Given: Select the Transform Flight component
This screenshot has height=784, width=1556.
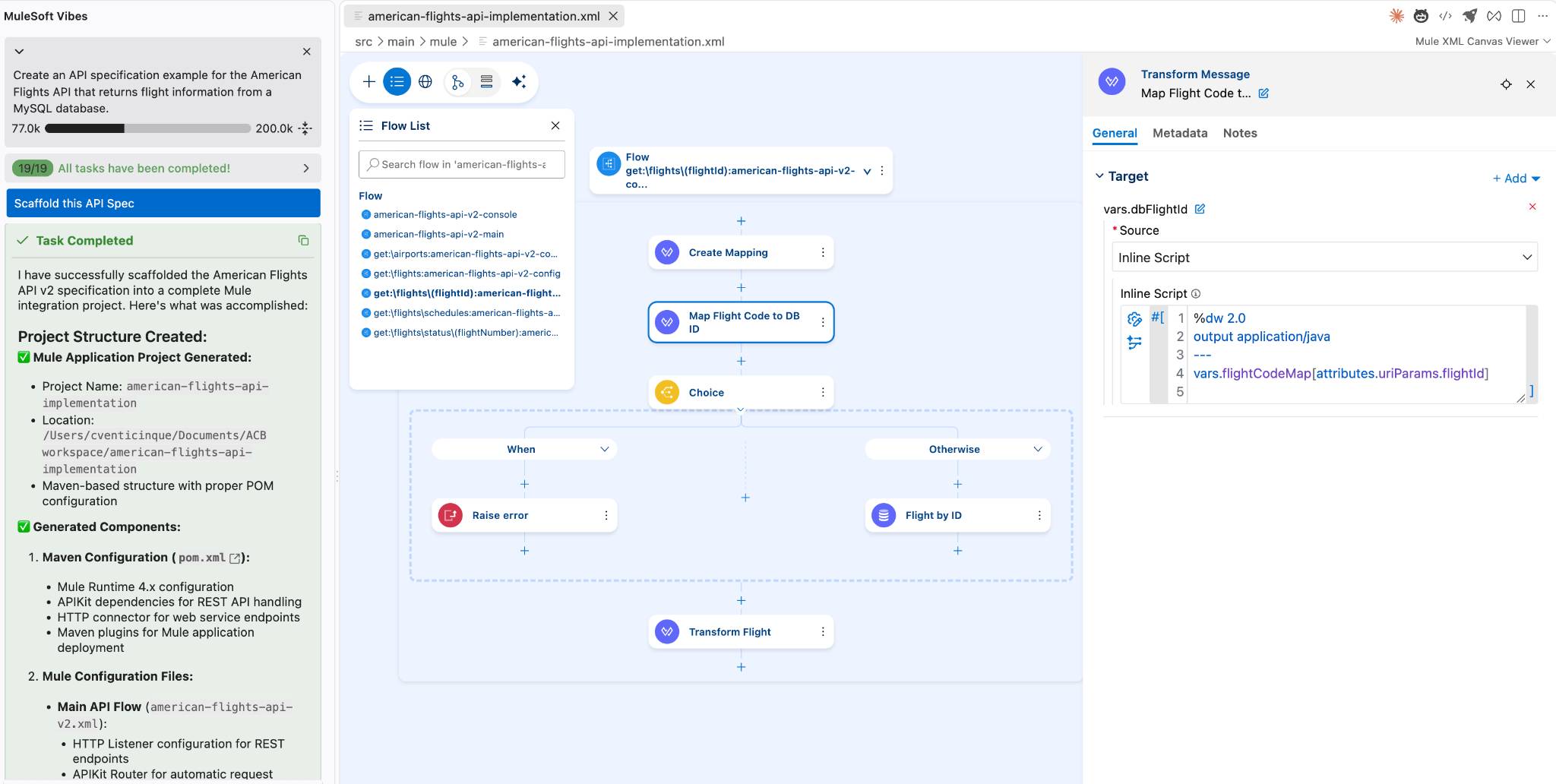Looking at the screenshot, I should [x=741, y=632].
